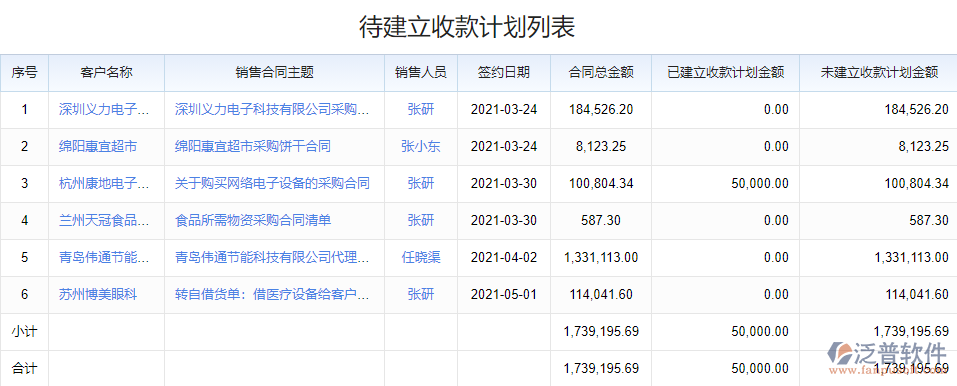Screen dimensions: 957x386
Task: Open customer link 绵阳惠宜超市
Action: pyautogui.click(x=98, y=147)
